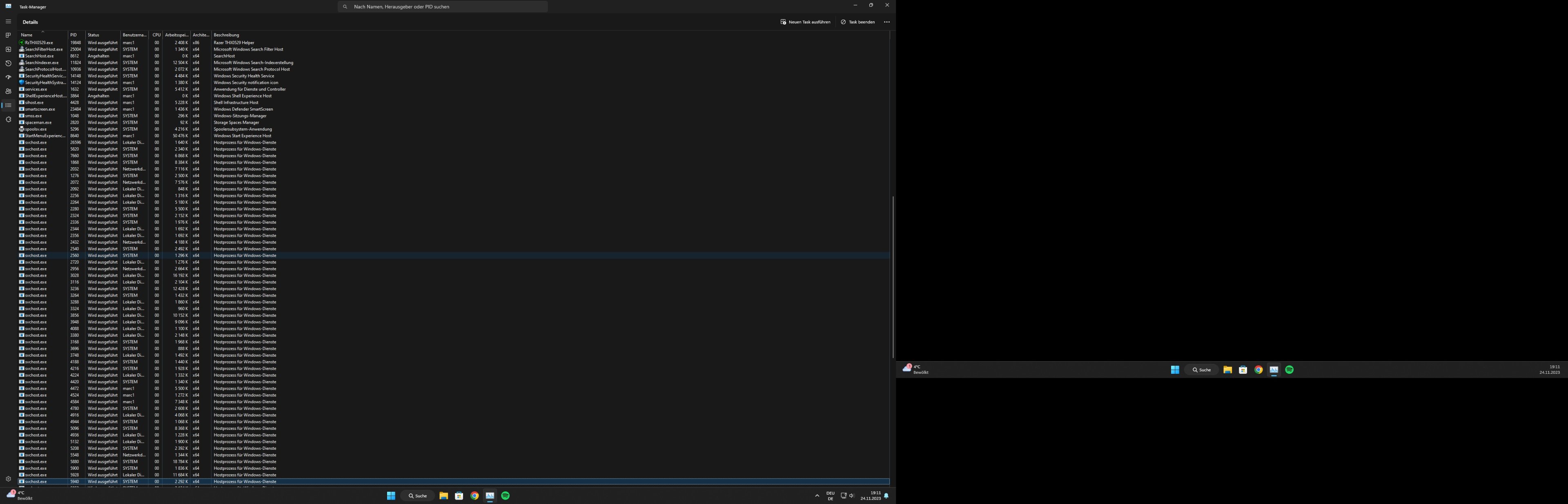Open Startup apps (Autostart) page
Image resolution: width=1568 pixels, height=504 pixels.
[x=8, y=77]
